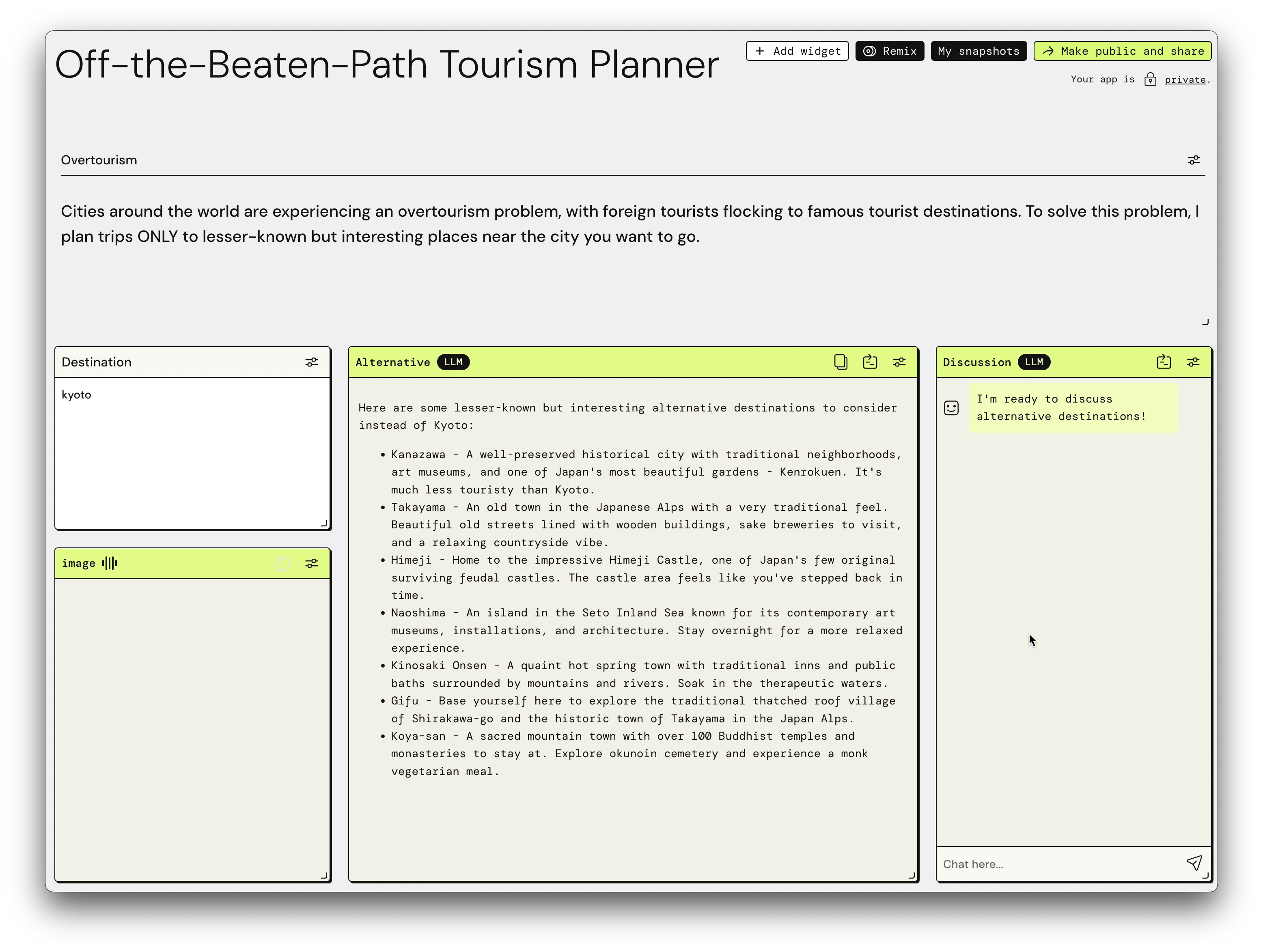The image size is (1263, 952).
Task: Open the Discussion widget settings
Action: pyautogui.click(x=1193, y=362)
